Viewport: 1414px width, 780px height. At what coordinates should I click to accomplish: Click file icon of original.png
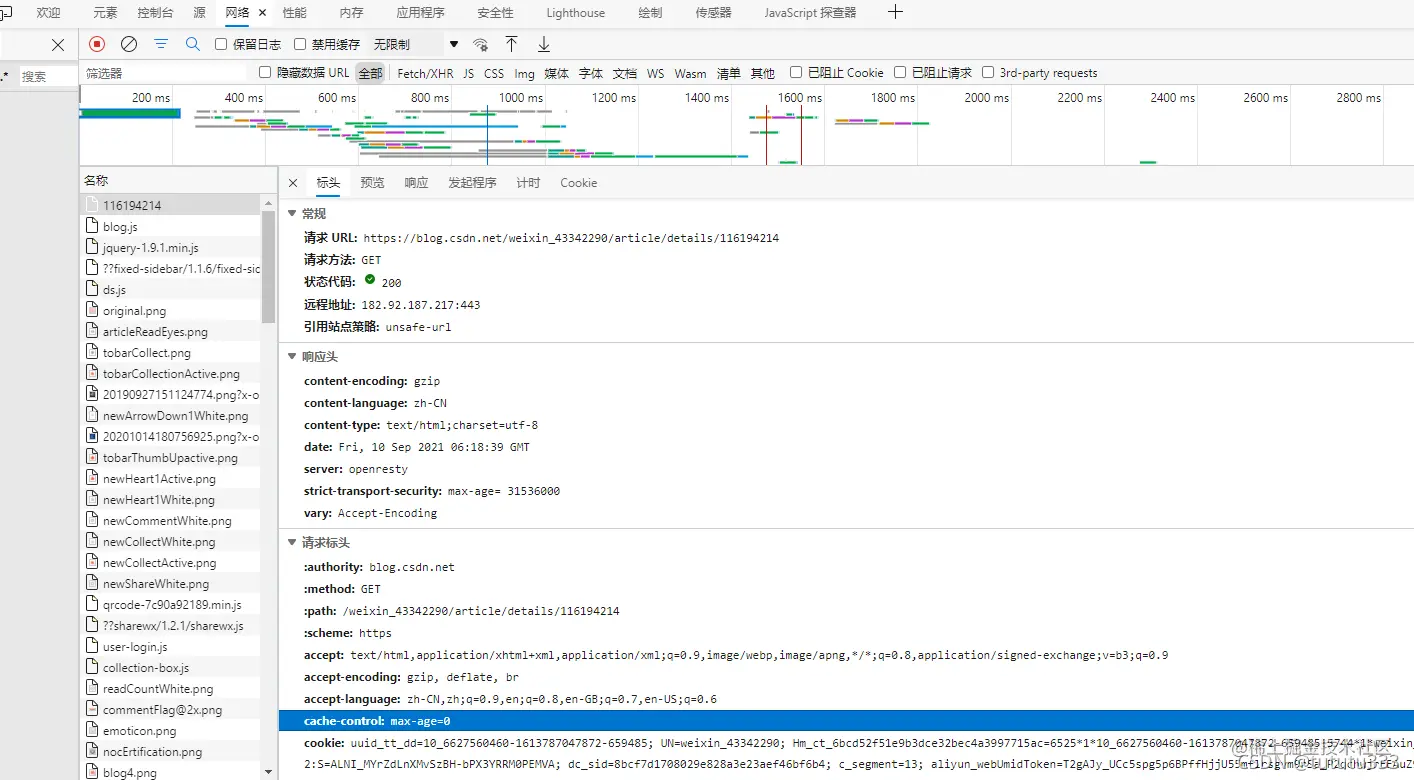click(92, 311)
